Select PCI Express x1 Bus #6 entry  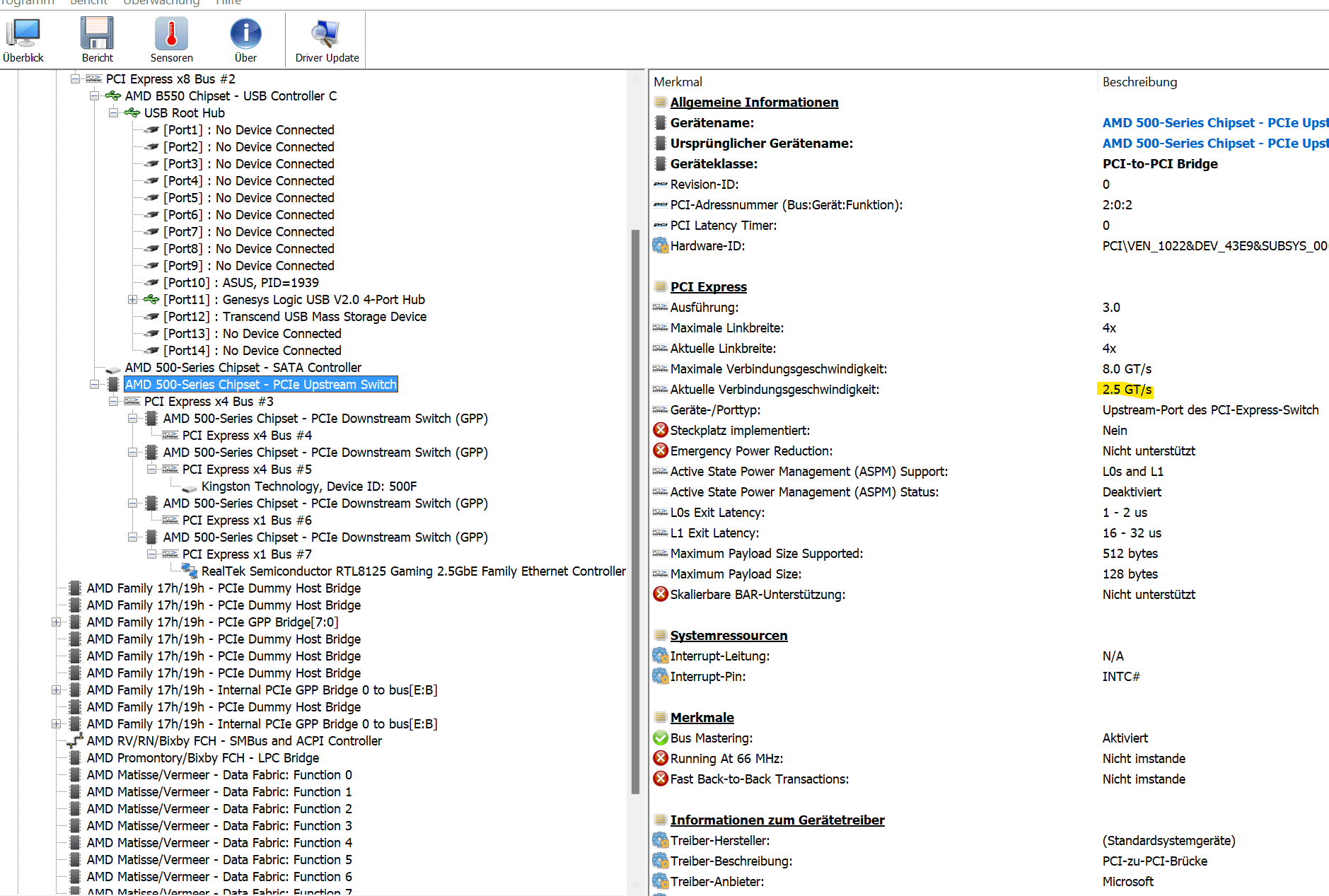247,520
